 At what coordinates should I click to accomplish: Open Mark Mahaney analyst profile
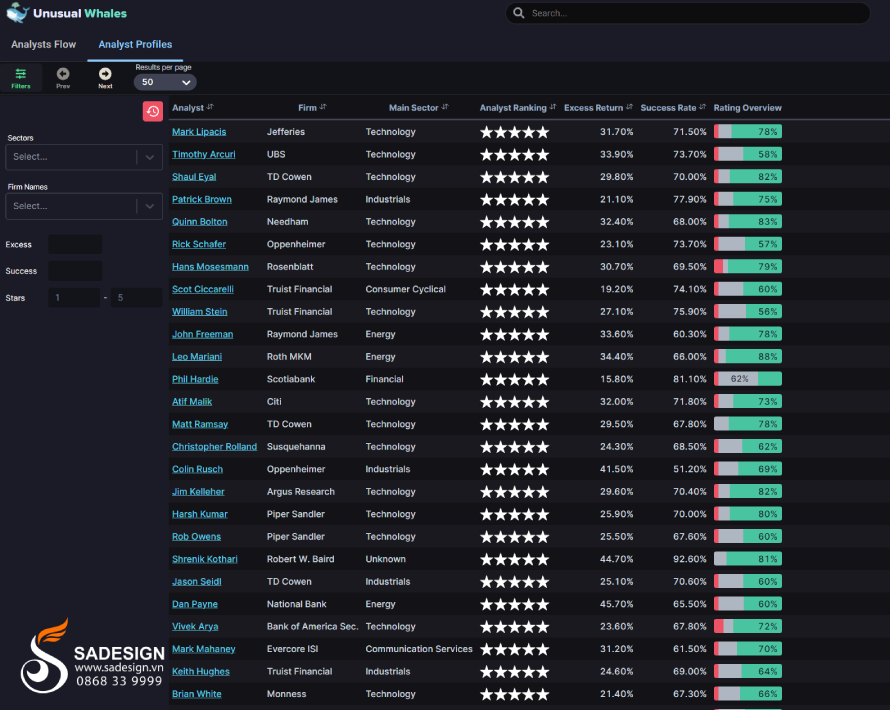204,649
